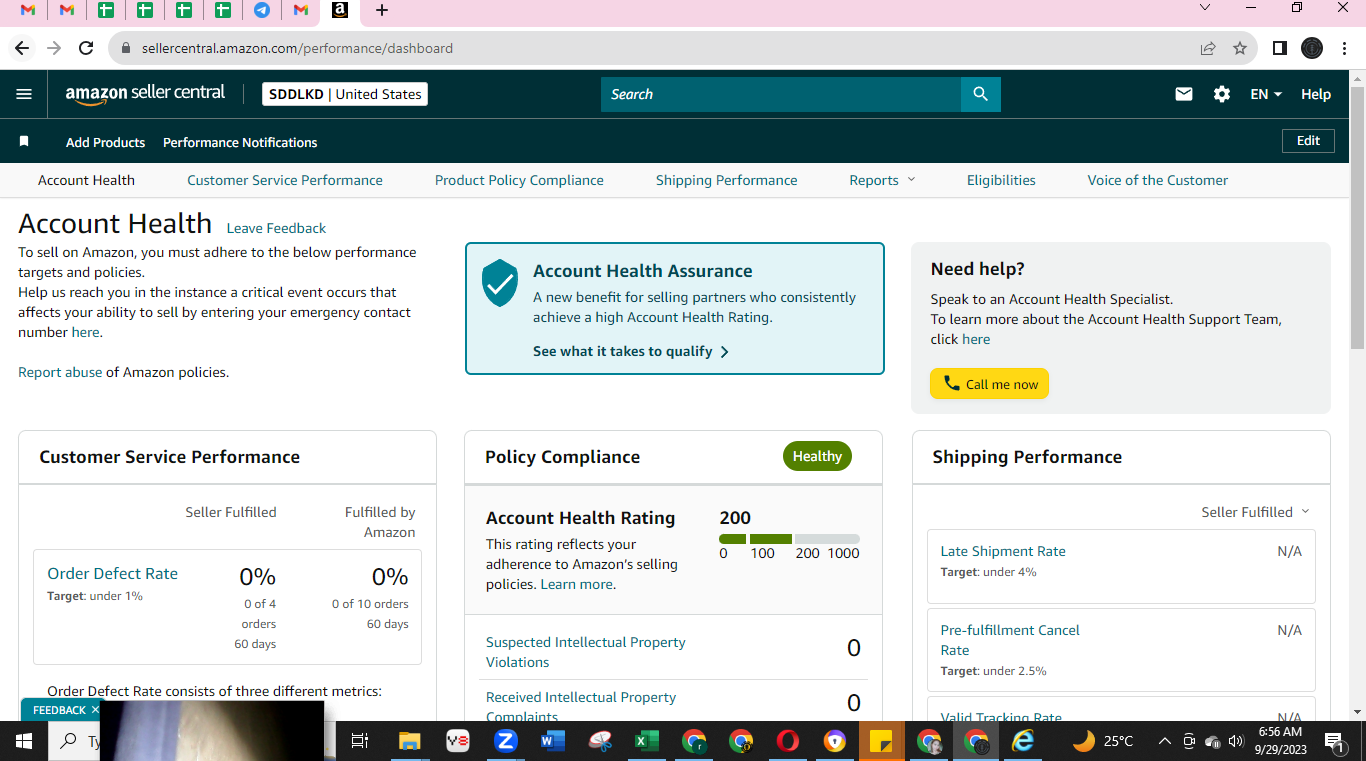
Task: Toggle the browser side panel
Action: pyautogui.click(x=1279, y=48)
